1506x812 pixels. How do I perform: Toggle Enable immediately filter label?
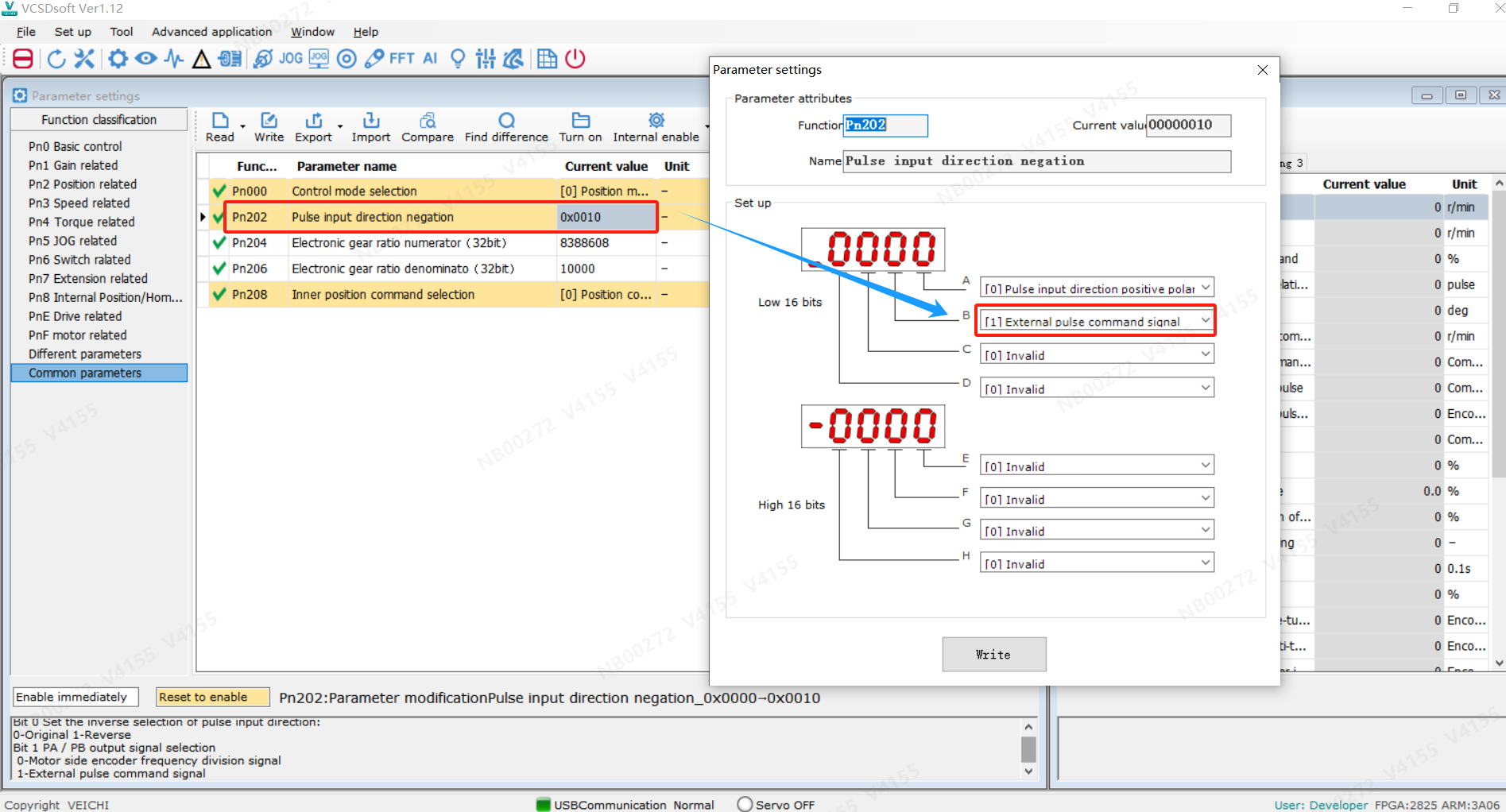point(75,697)
